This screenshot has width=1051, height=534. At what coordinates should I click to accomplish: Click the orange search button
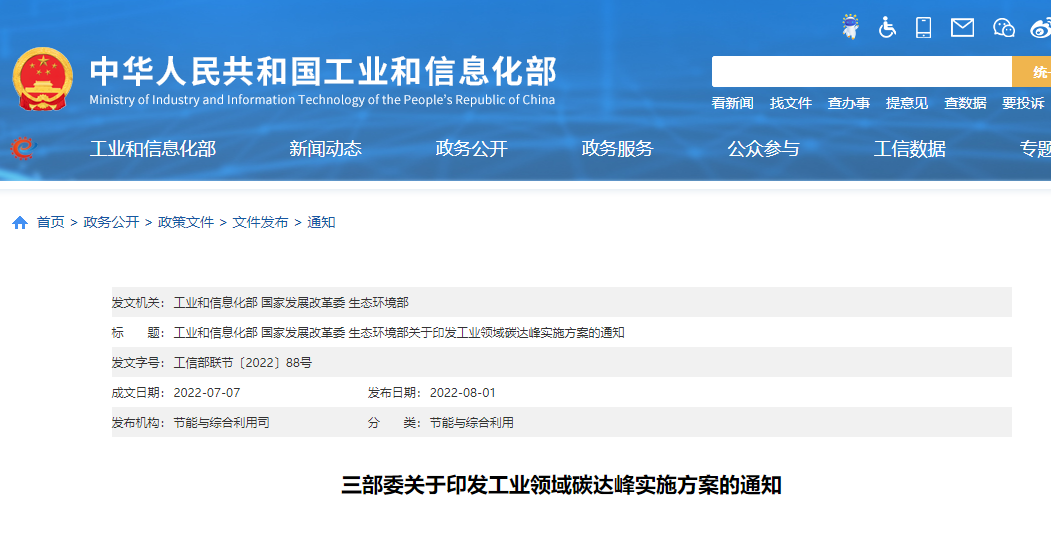point(1032,72)
